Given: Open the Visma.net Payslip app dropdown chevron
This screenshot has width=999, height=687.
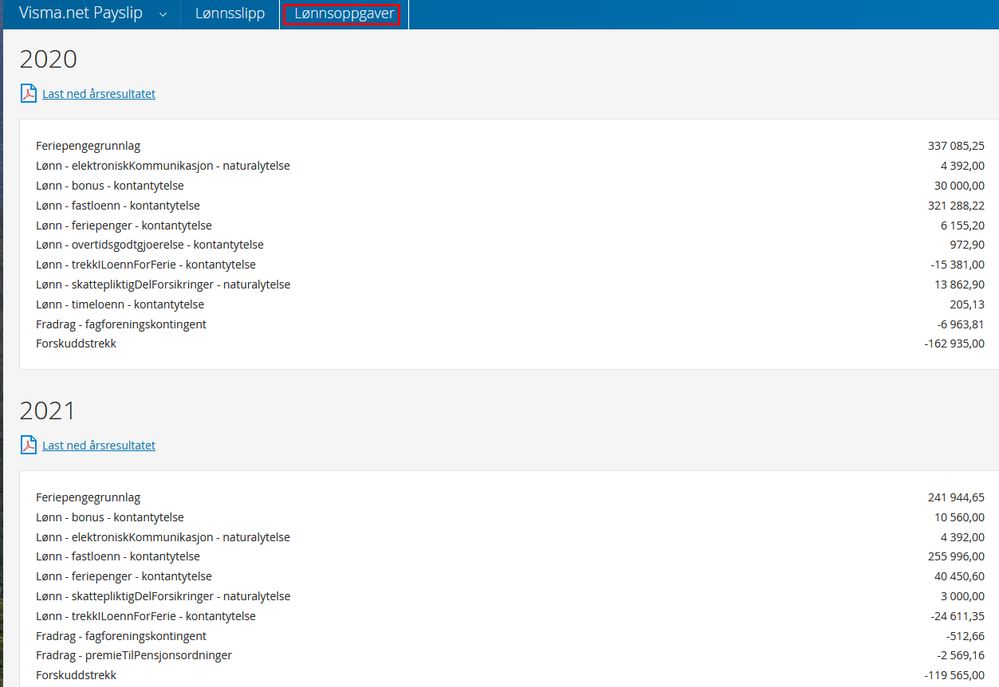Looking at the screenshot, I should [163, 15].
